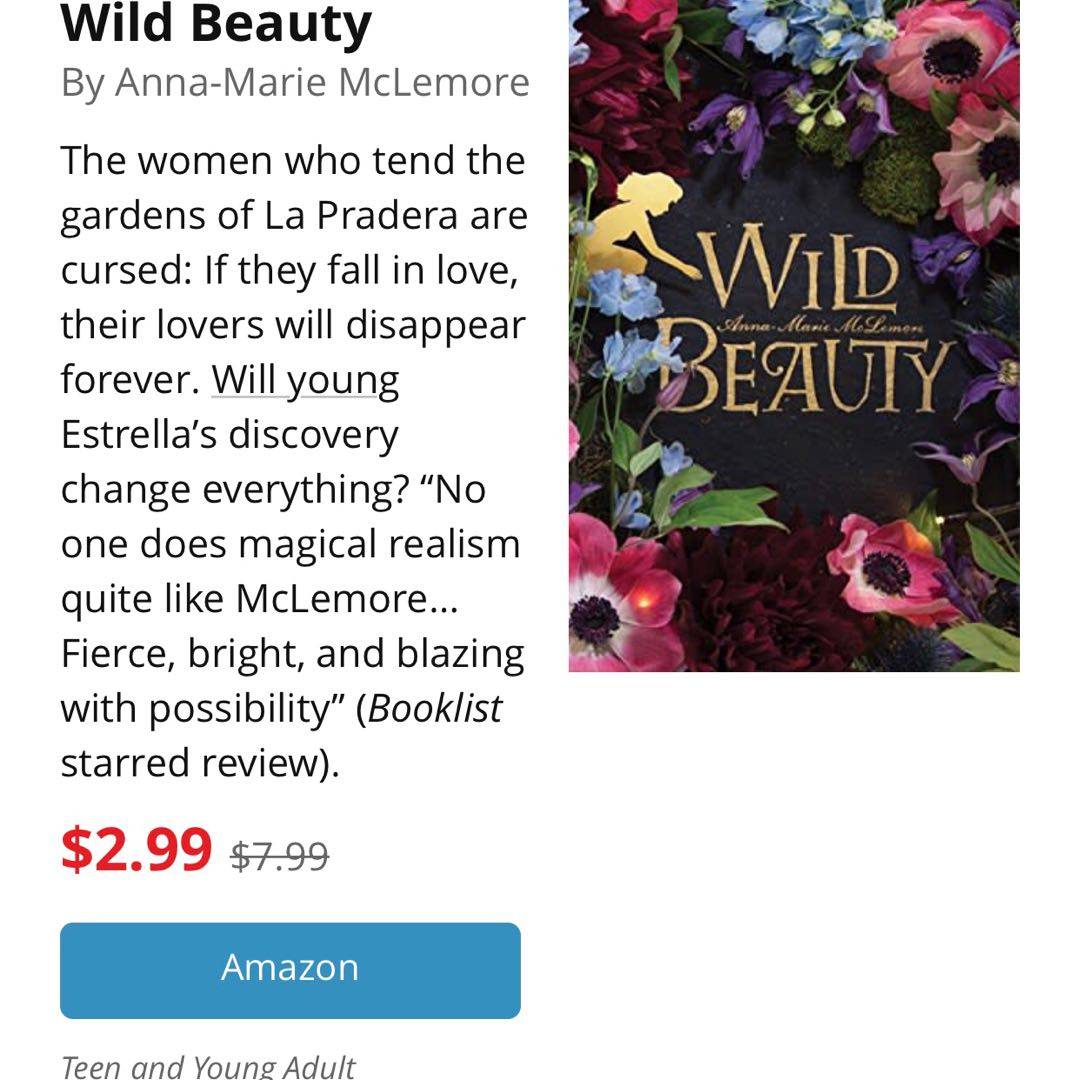
Task: Click the 'Fierce, bright, and blazing' quote line
Action: [x=292, y=654]
